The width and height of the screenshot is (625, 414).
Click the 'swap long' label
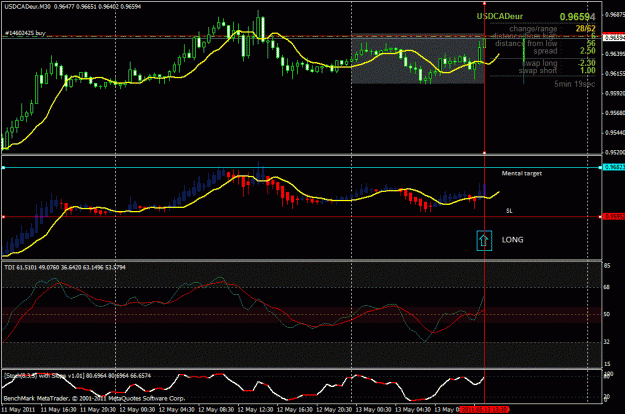click(539, 63)
